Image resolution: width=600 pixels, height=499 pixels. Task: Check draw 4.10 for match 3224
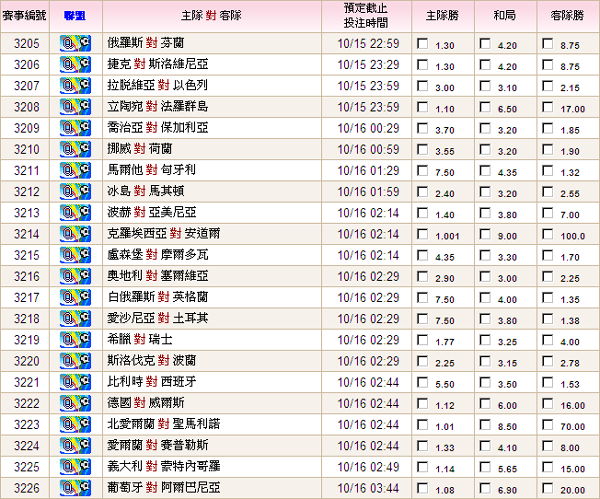pos(485,446)
